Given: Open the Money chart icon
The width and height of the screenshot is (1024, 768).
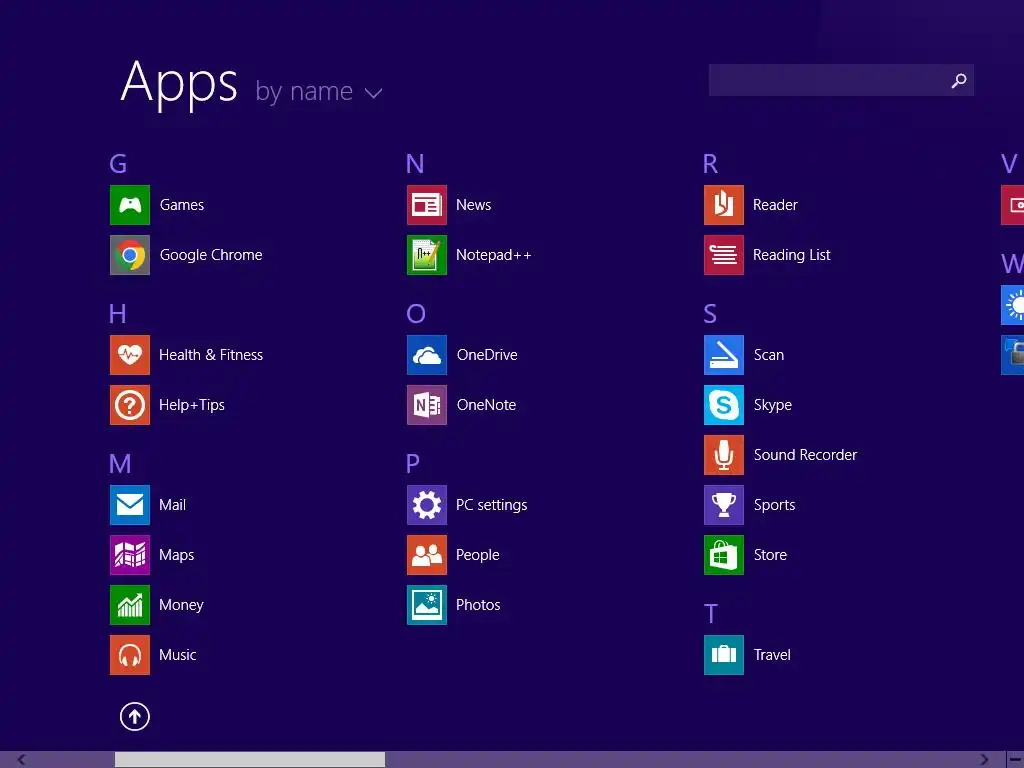Looking at the screenshot, I should point(129,605).
